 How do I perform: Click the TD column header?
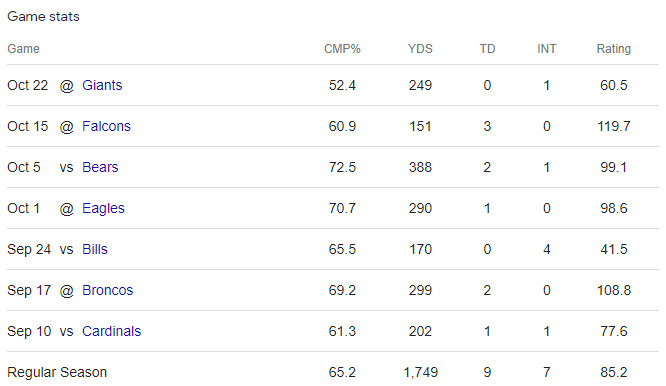point(487,49)
